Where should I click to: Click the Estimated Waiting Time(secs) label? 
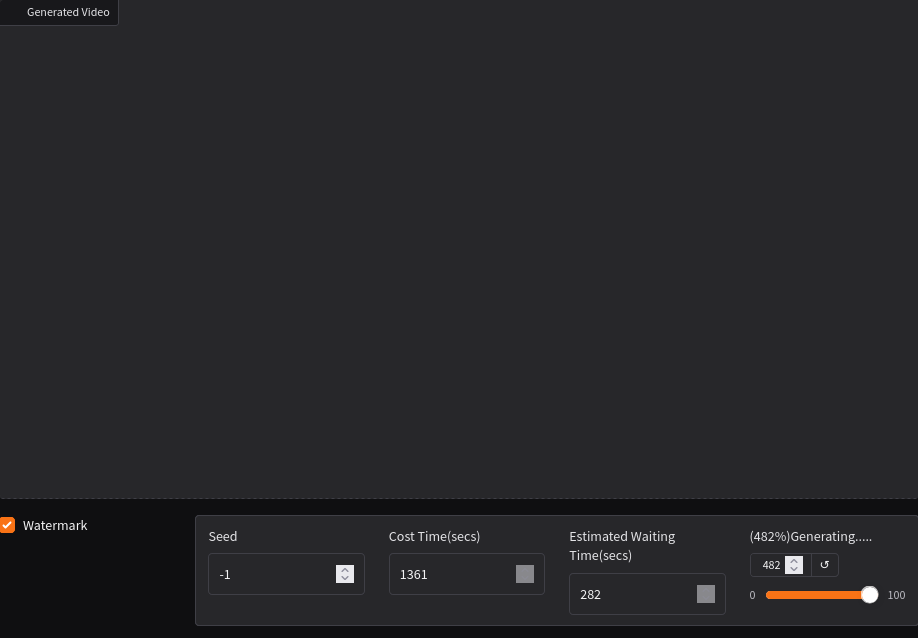click(622, 546)
